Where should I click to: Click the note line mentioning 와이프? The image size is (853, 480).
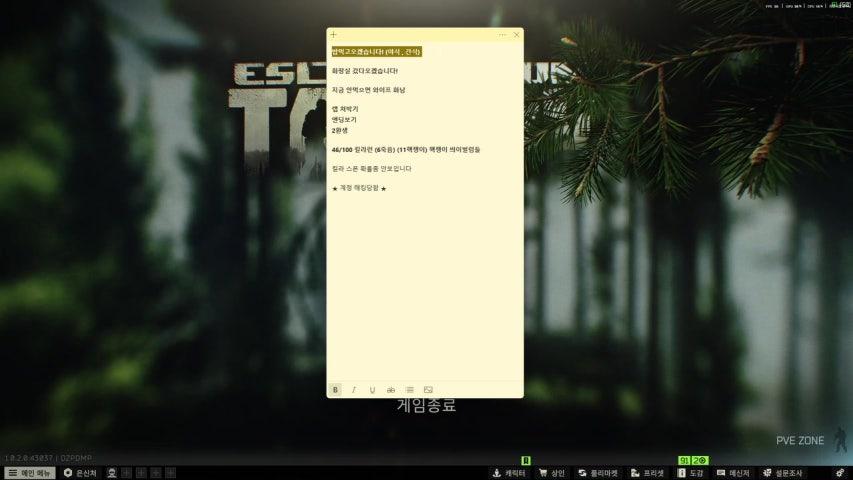coord(368,90)
